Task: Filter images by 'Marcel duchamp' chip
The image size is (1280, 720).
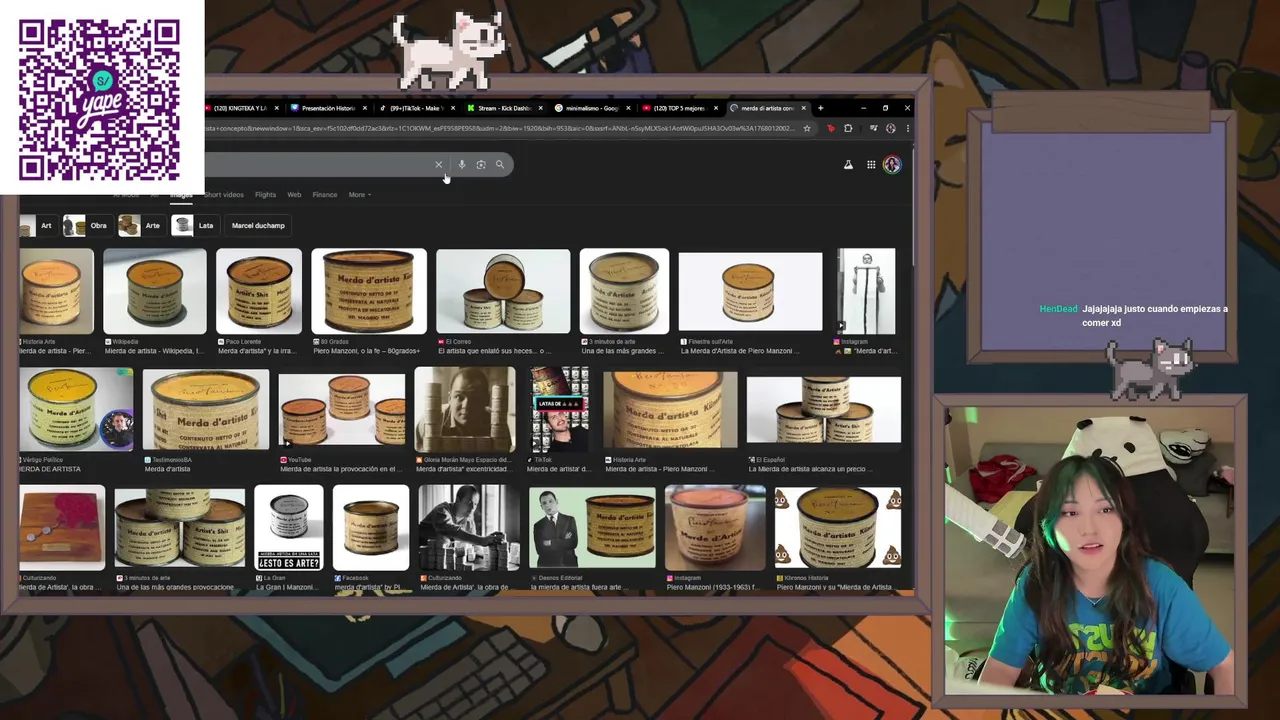Action: pyautogui.click(x=258, y=226)
